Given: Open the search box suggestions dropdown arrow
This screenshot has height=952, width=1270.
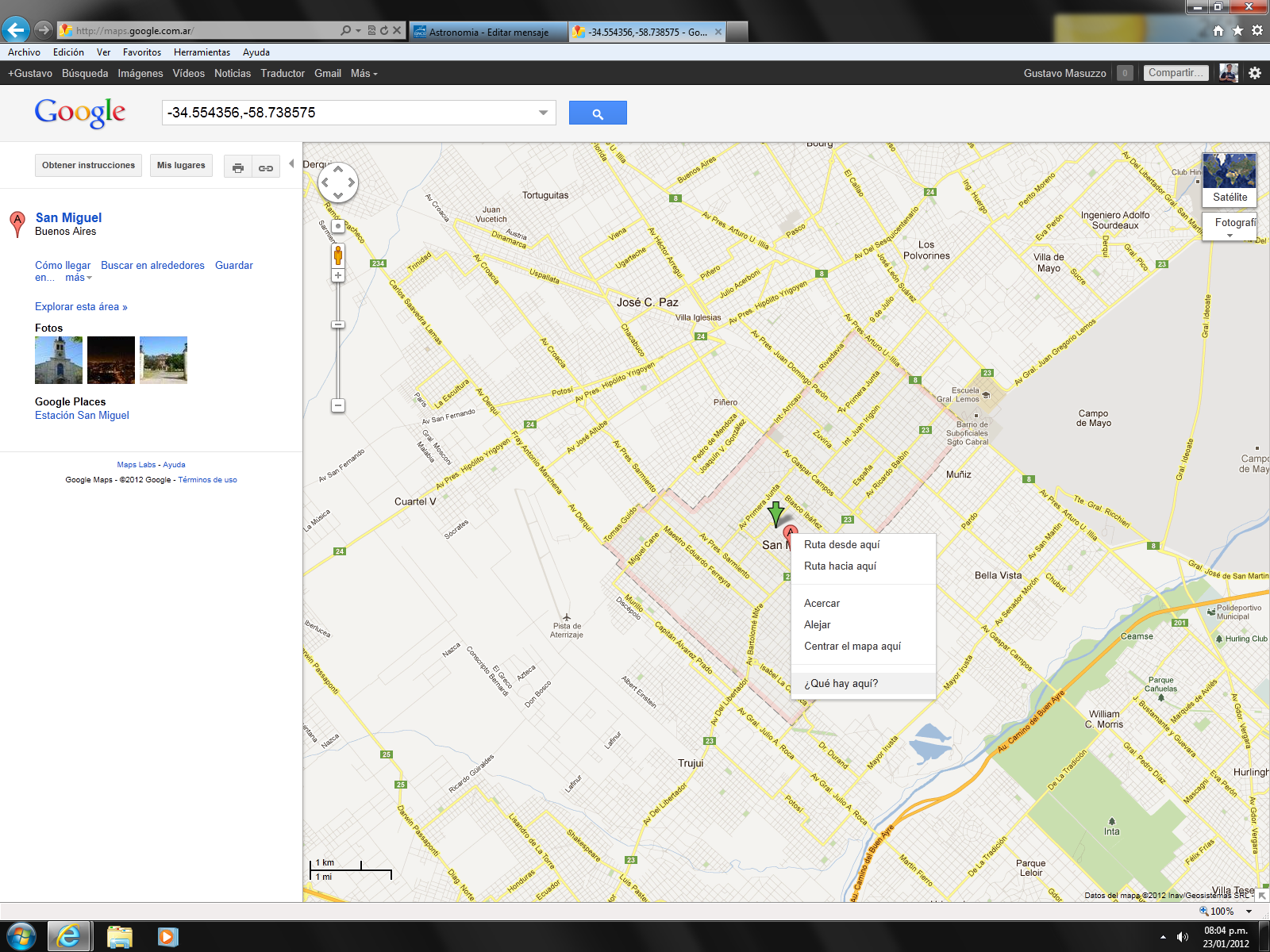Looking at the screenshot, I should [543, 113].
